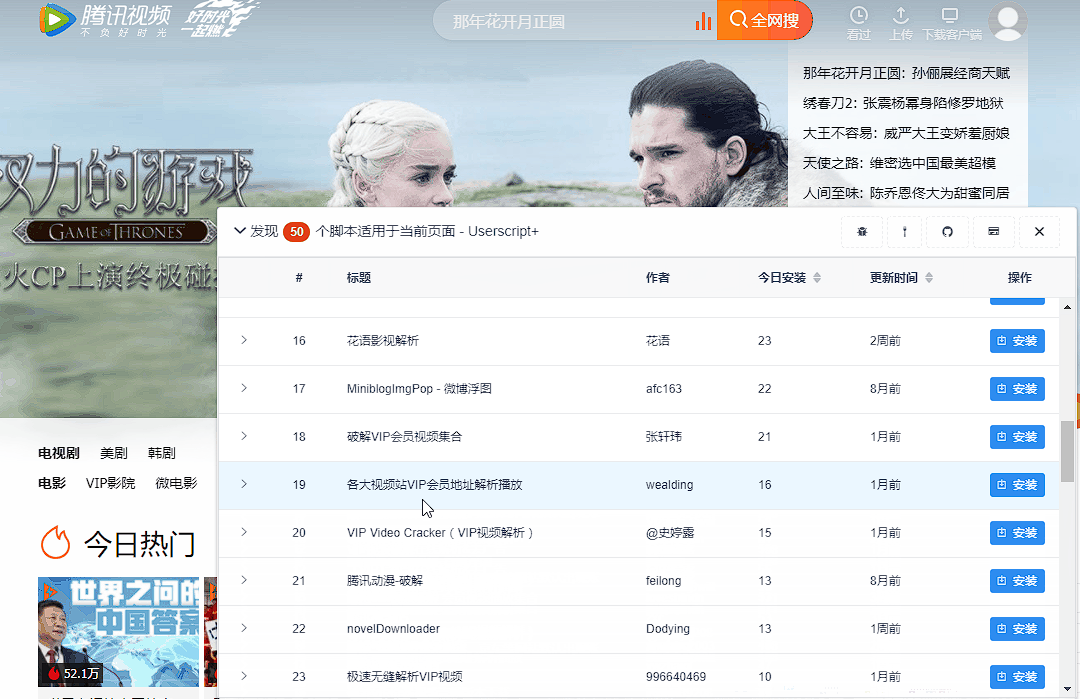1080x699 pixels.
Task: Click the 今日热门 flame icon
Action: click(55, 543)
